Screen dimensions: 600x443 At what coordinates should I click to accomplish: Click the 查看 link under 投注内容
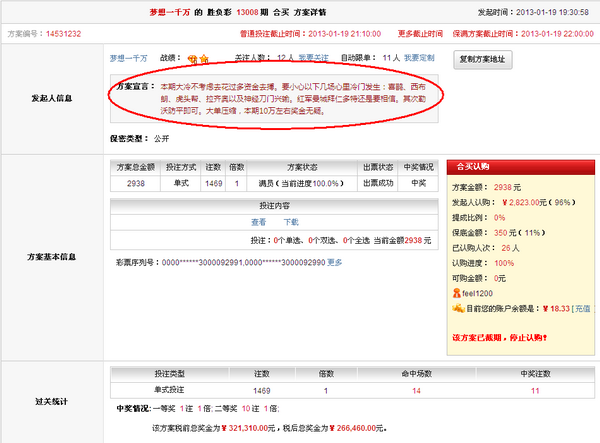coord(258,222)
